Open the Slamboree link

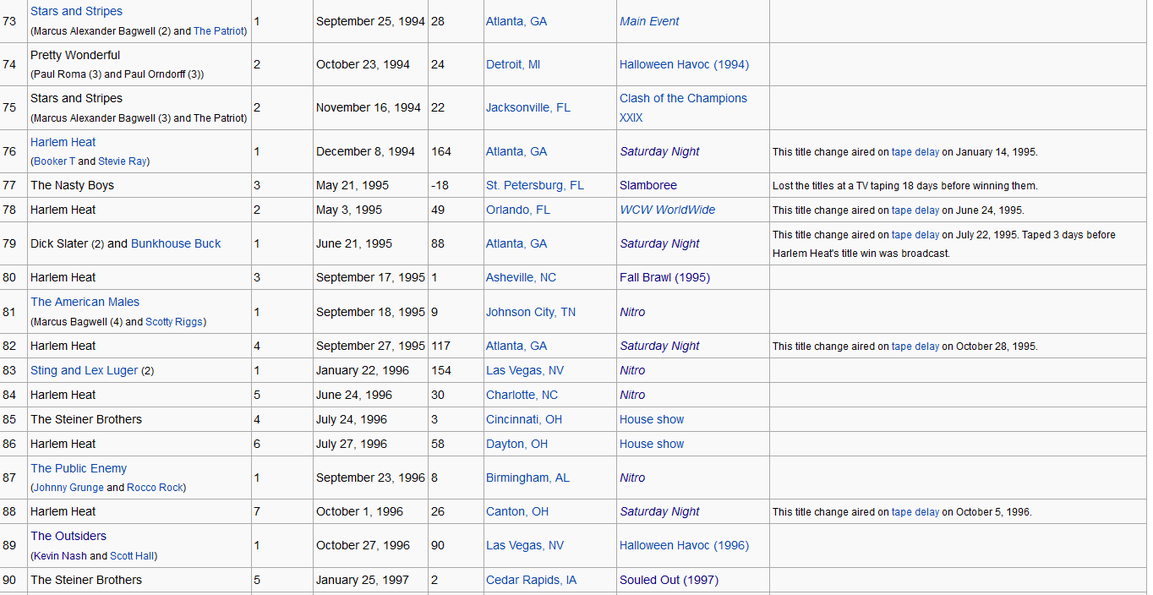(648, 185)
